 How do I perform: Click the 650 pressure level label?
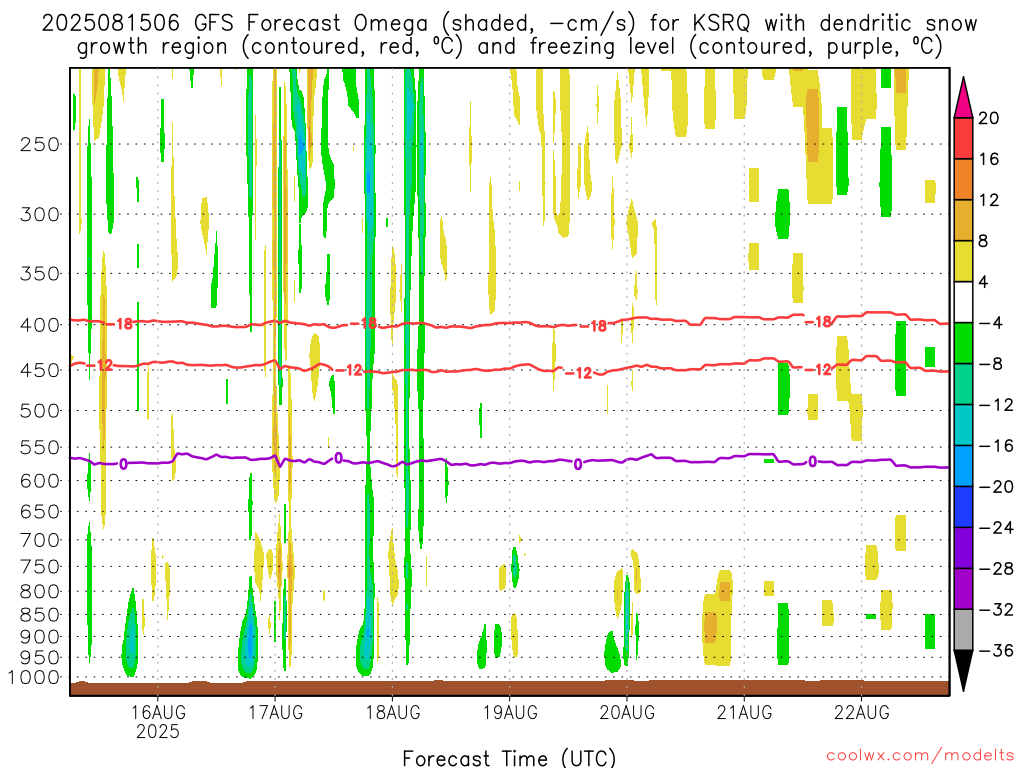[39, 511]
